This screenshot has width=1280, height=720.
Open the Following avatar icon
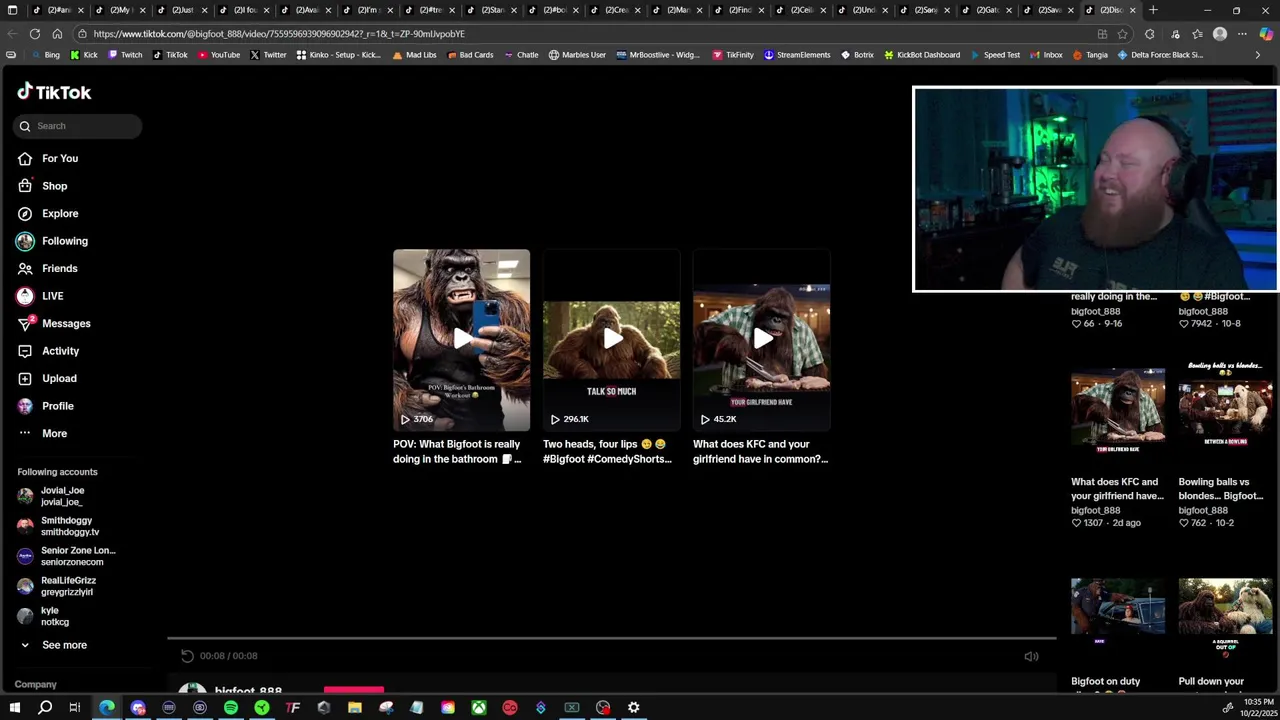[x=25, y=241]
